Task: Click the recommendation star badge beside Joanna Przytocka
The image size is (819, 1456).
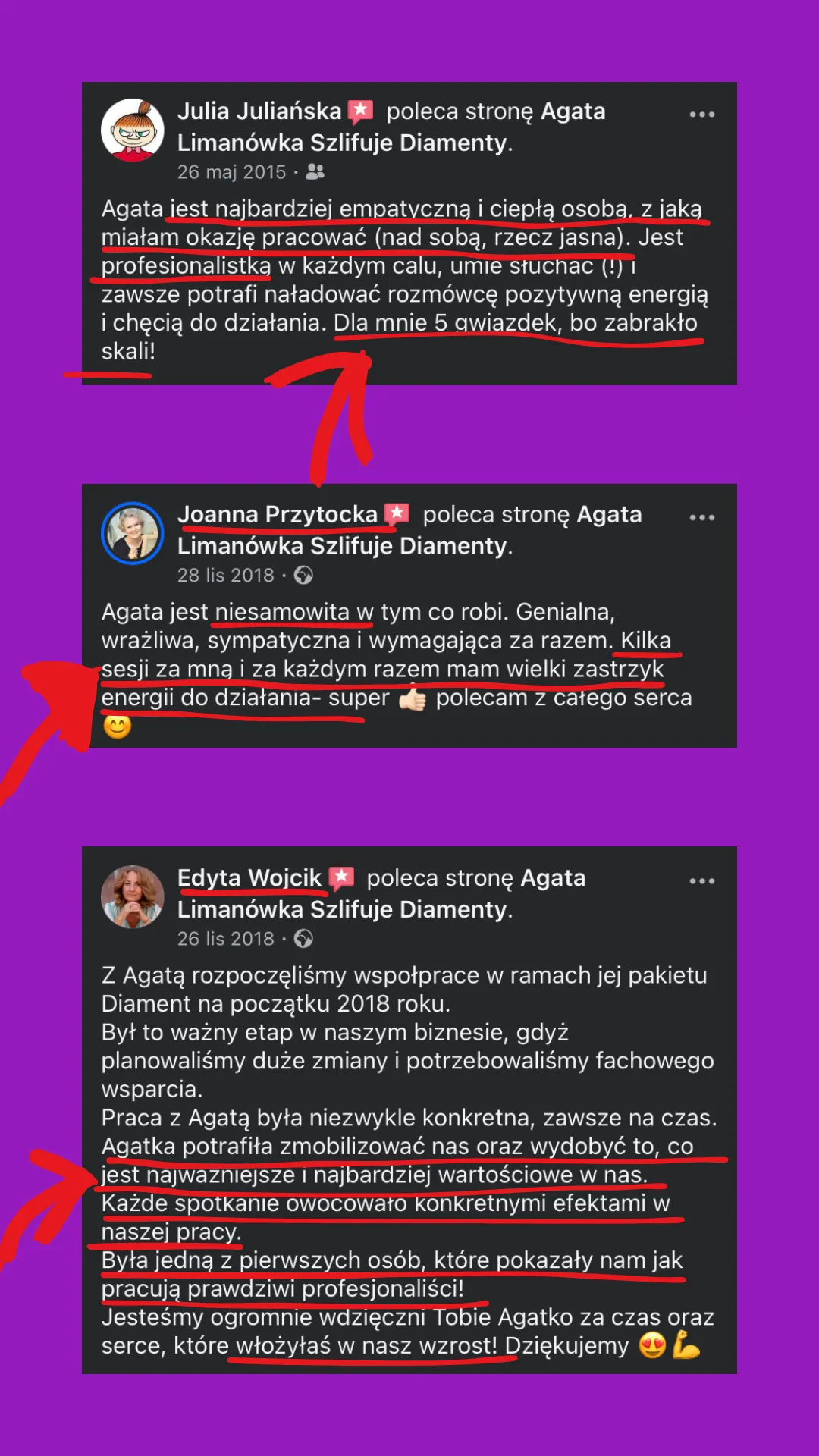Action: (x=397, y=514)
